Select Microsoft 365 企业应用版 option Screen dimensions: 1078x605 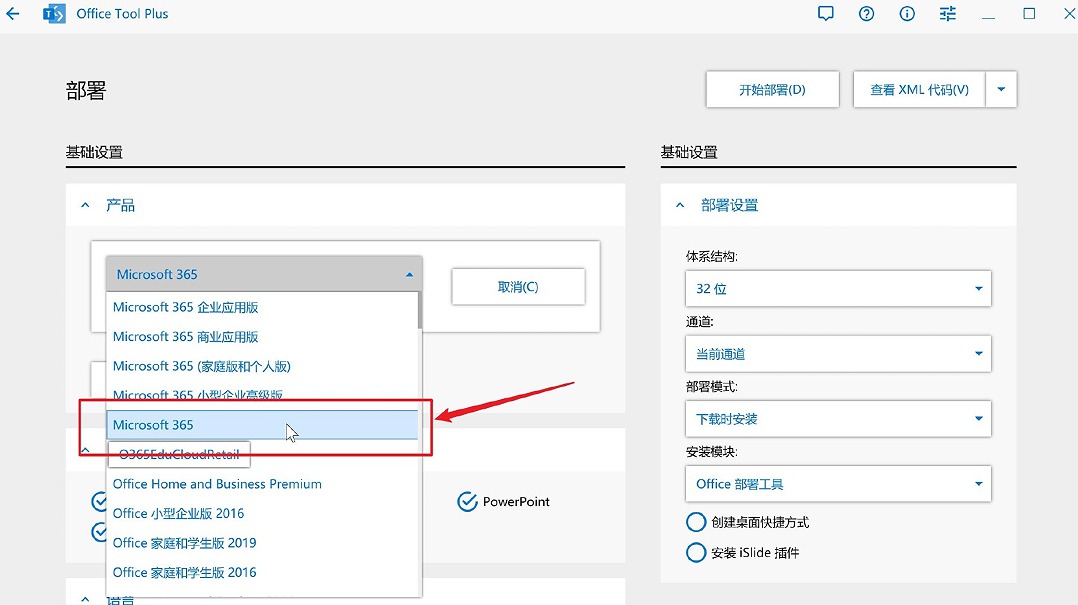[262, 307]
